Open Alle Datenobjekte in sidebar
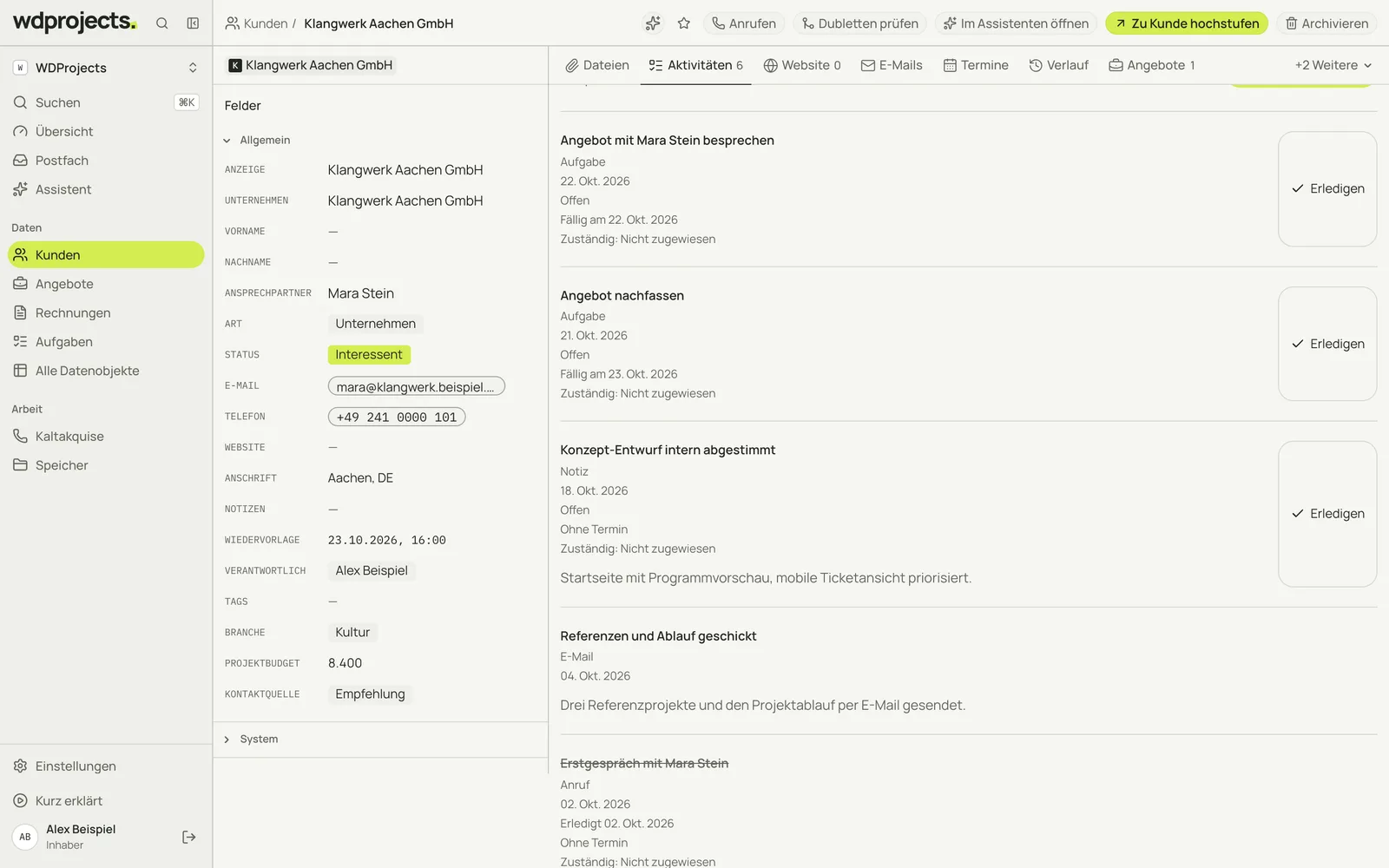The width and height of the screenshot is (1389, 868). (106, 371)
